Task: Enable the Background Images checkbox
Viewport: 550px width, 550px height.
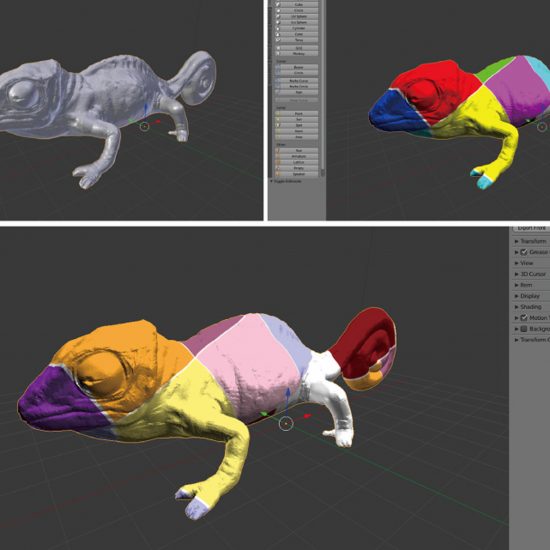Action: (x=524, y=329)
